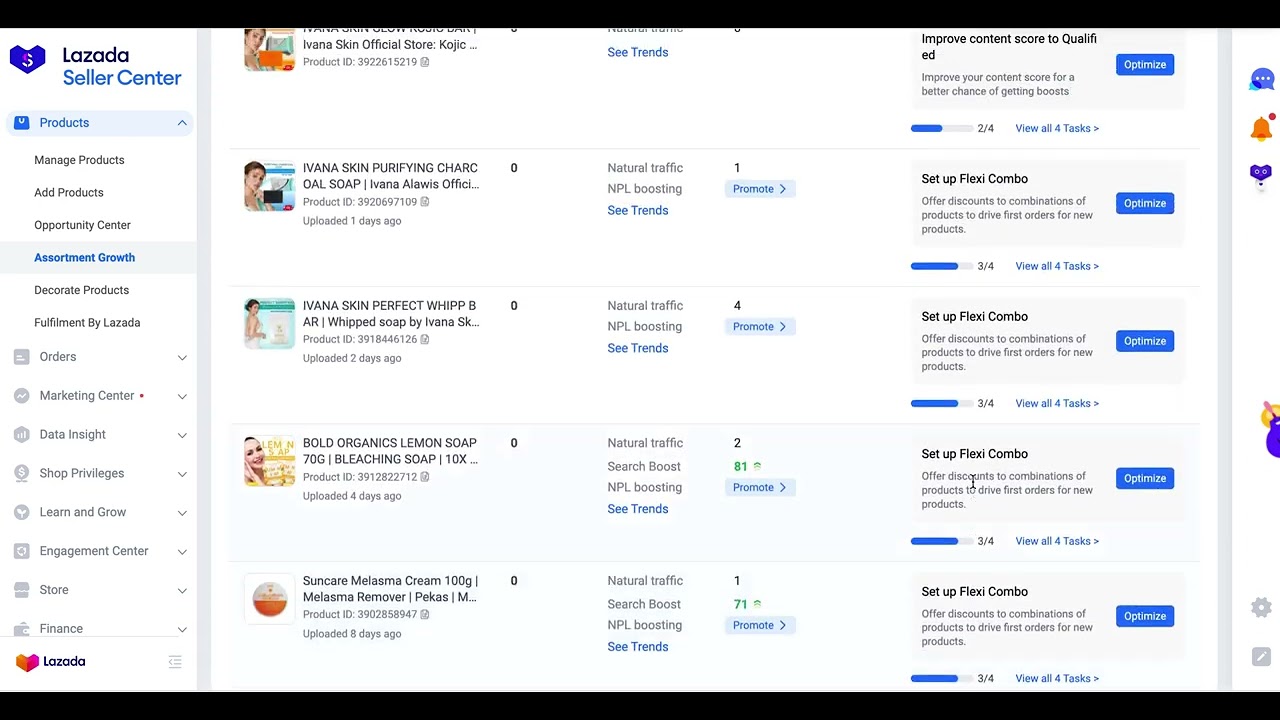Open the notification bell icon
1280x720 pixels.
coord(1262,128)
